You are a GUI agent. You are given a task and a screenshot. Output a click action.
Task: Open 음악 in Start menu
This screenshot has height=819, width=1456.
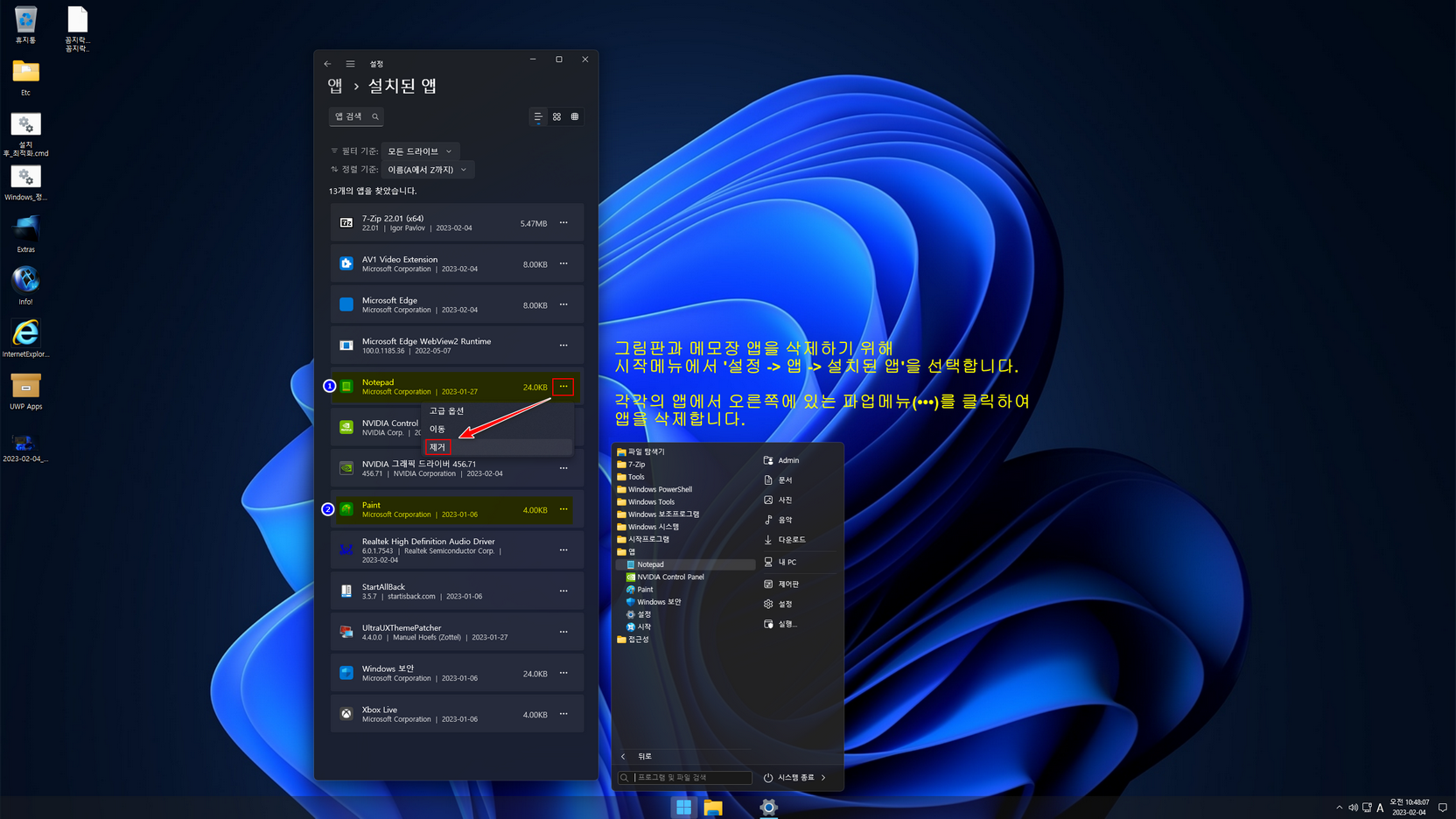pyautogui.click(x=778, y=520)
